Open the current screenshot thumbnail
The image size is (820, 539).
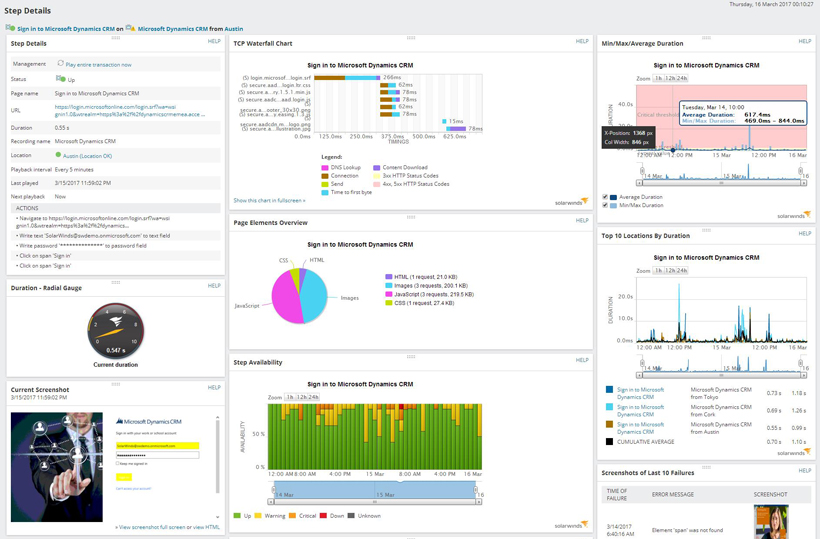click(x=57, y=466)
